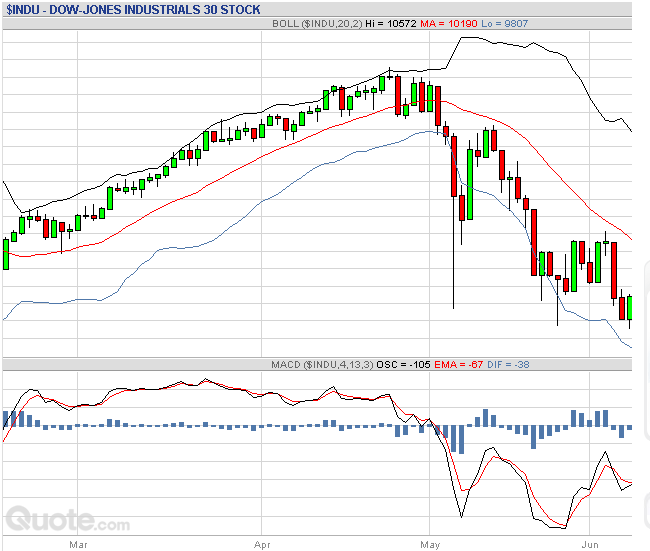Click the blue Lo = 9807 value
The image size is (650, 551).
504,24
